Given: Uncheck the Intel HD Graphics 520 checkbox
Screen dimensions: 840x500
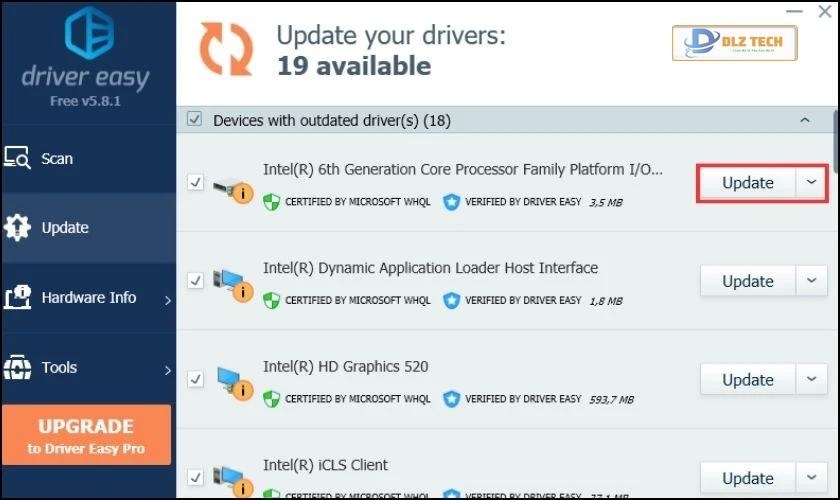Looking at the screenshot, I should coord(195,380).
